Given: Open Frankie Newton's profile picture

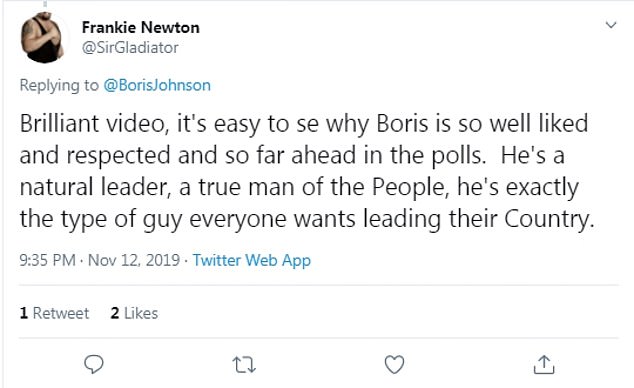Looking at the screenshot, I should pos(42,38).
